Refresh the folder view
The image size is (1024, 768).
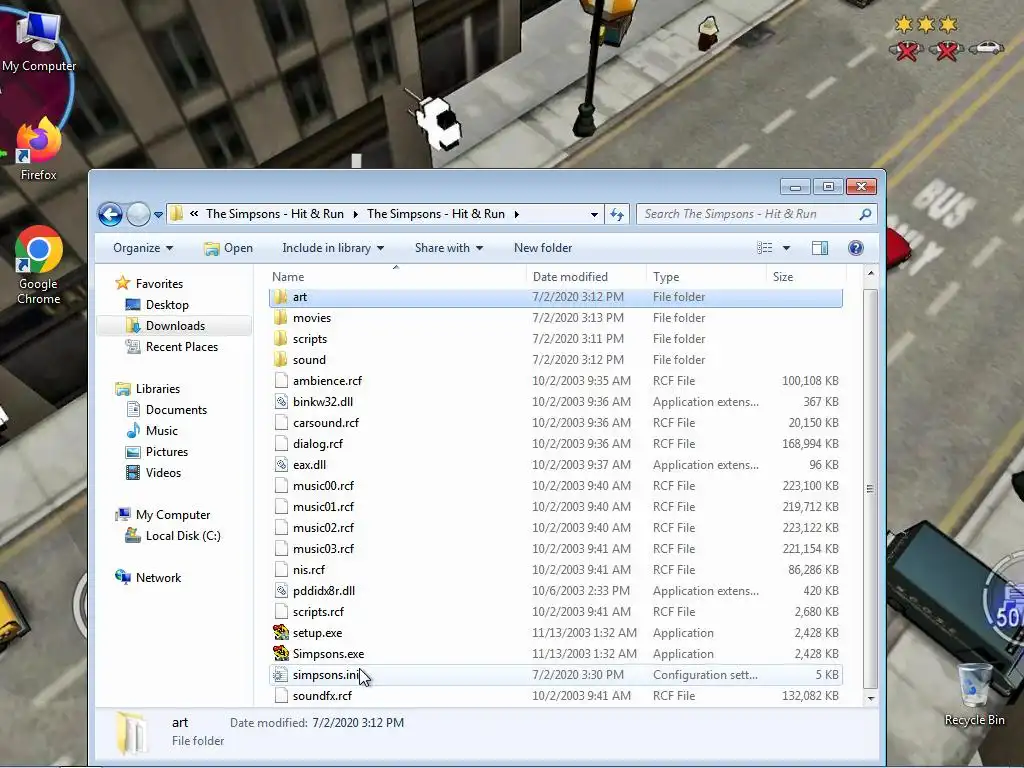(x=617, y=214)
